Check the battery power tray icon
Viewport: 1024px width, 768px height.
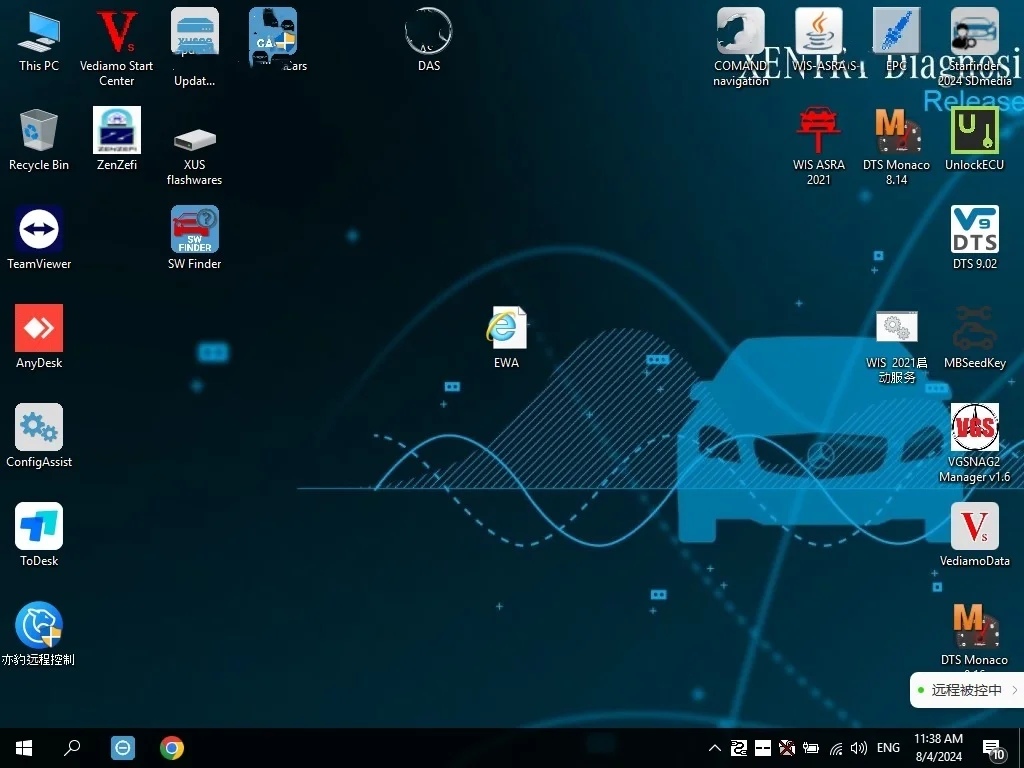coord(811,748)
